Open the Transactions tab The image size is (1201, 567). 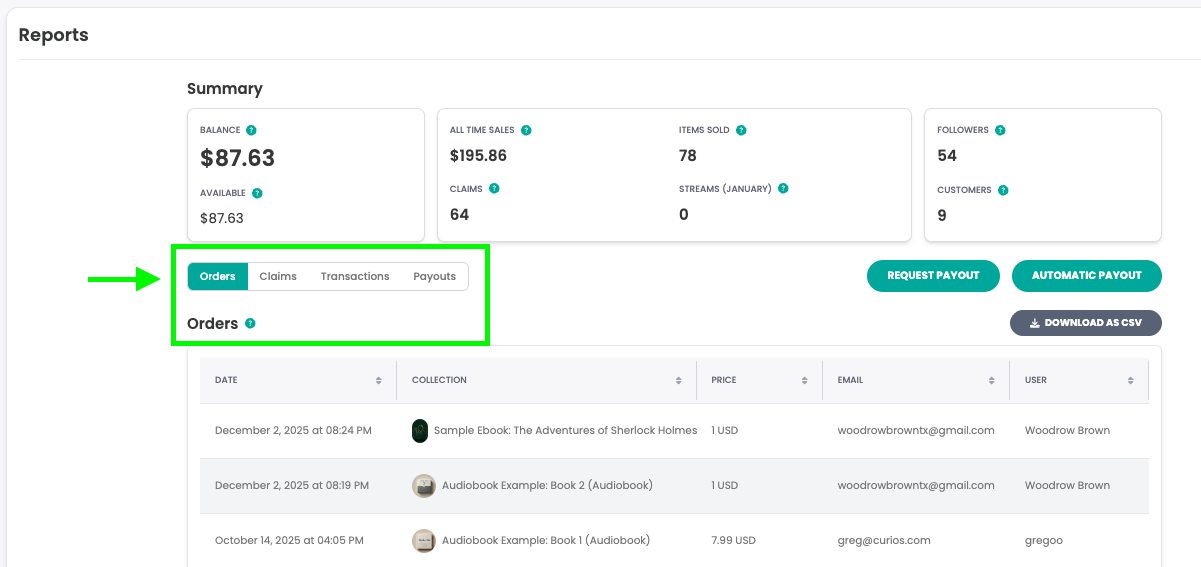pyautogui.click(x=355, y=276)
